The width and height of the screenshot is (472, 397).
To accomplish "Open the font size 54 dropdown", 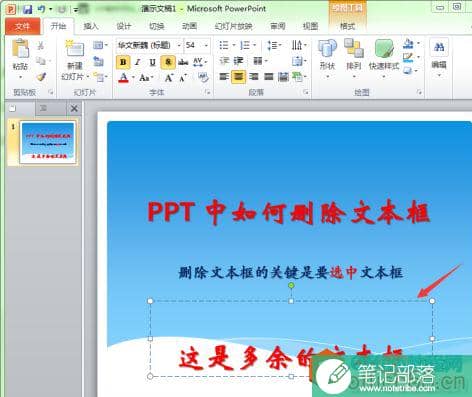I will (206, 45).
